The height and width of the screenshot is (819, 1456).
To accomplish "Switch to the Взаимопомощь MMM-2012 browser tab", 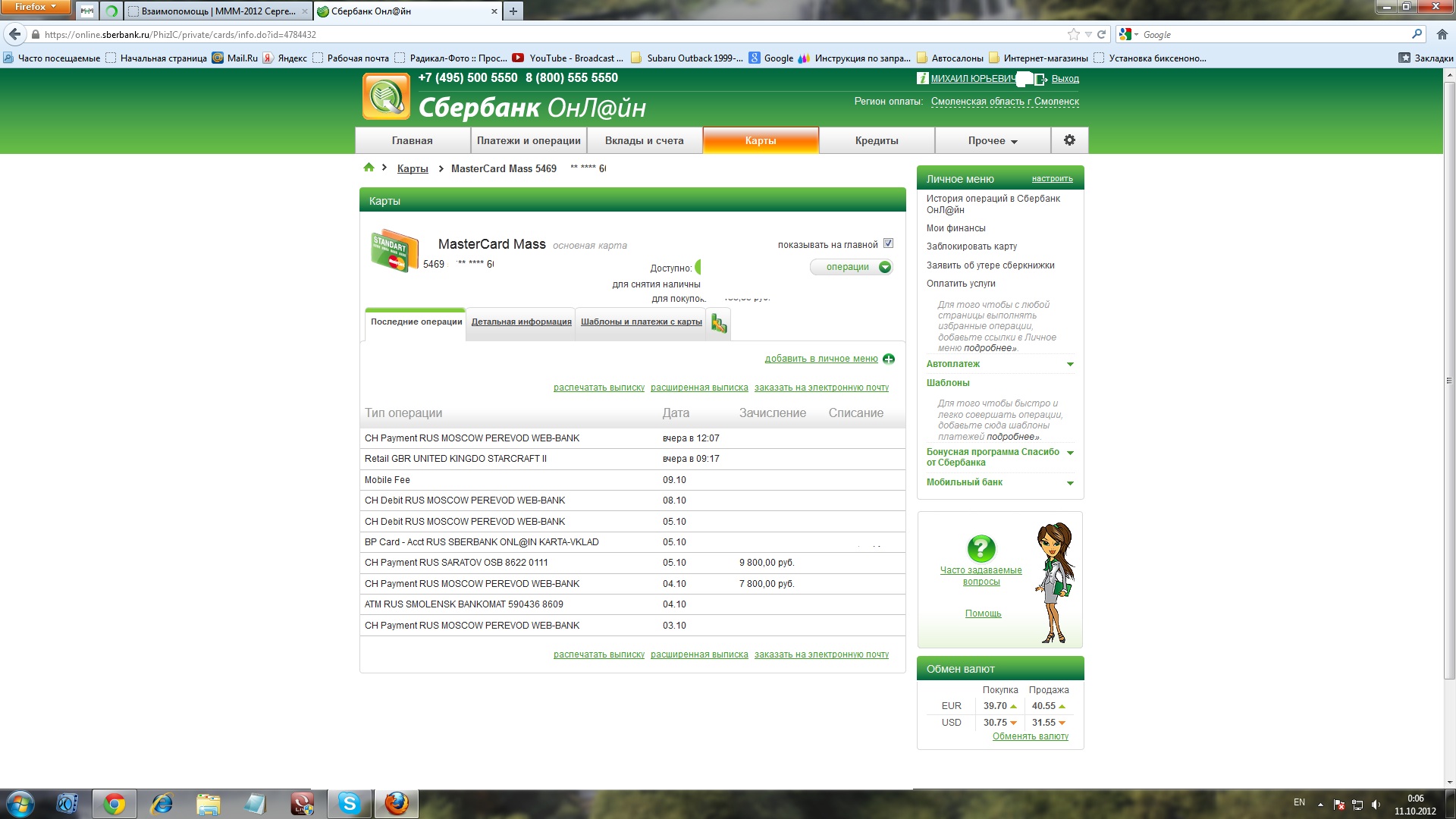I will coord(218,11).
